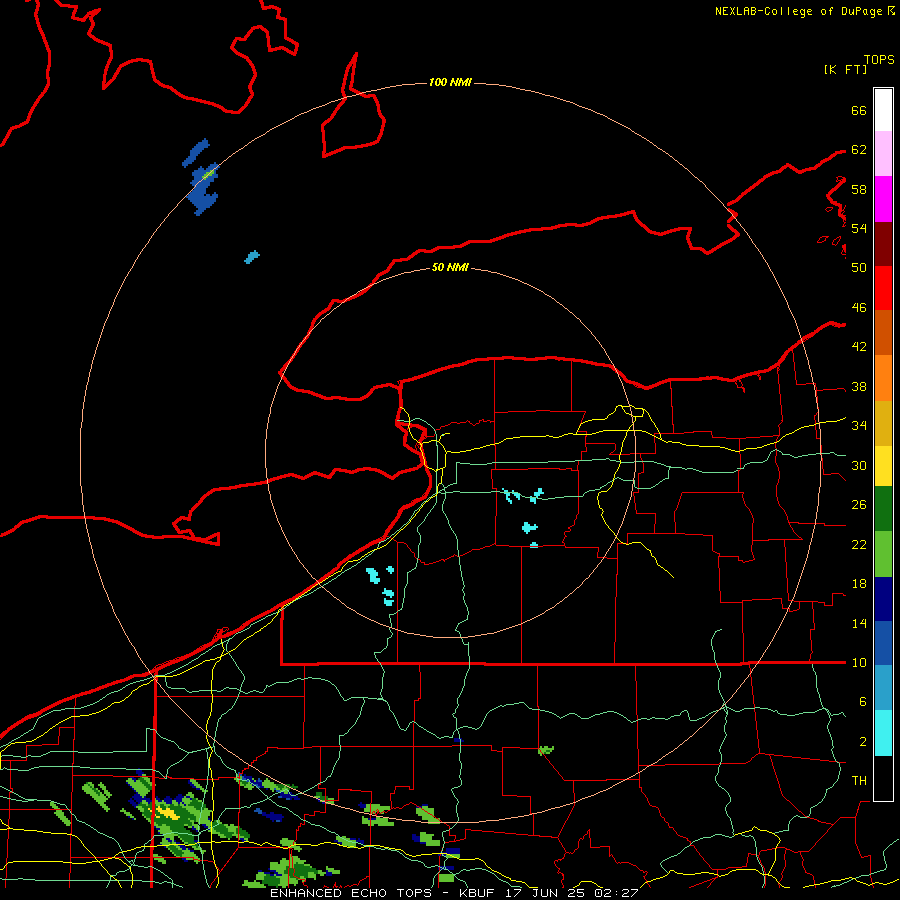Select the dark red maroon legend swatch
Screen dimensions: 900x900
point(883,244)
